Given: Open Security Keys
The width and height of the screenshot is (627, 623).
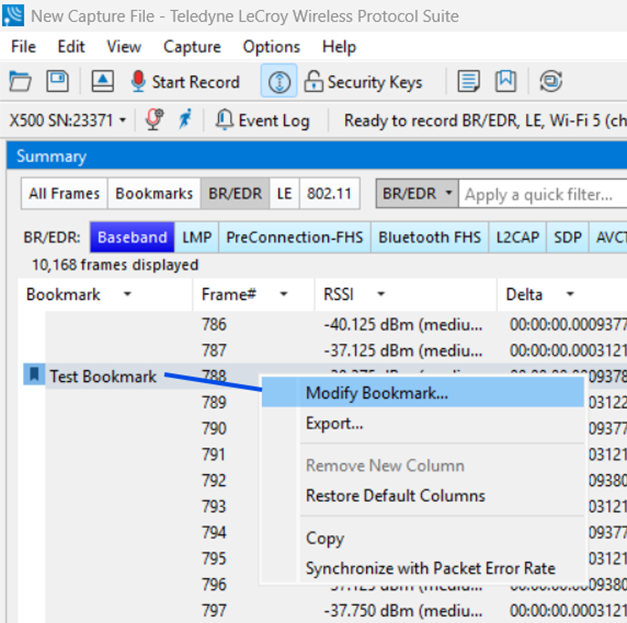Looking at the screenshot, I should [363, 82].
